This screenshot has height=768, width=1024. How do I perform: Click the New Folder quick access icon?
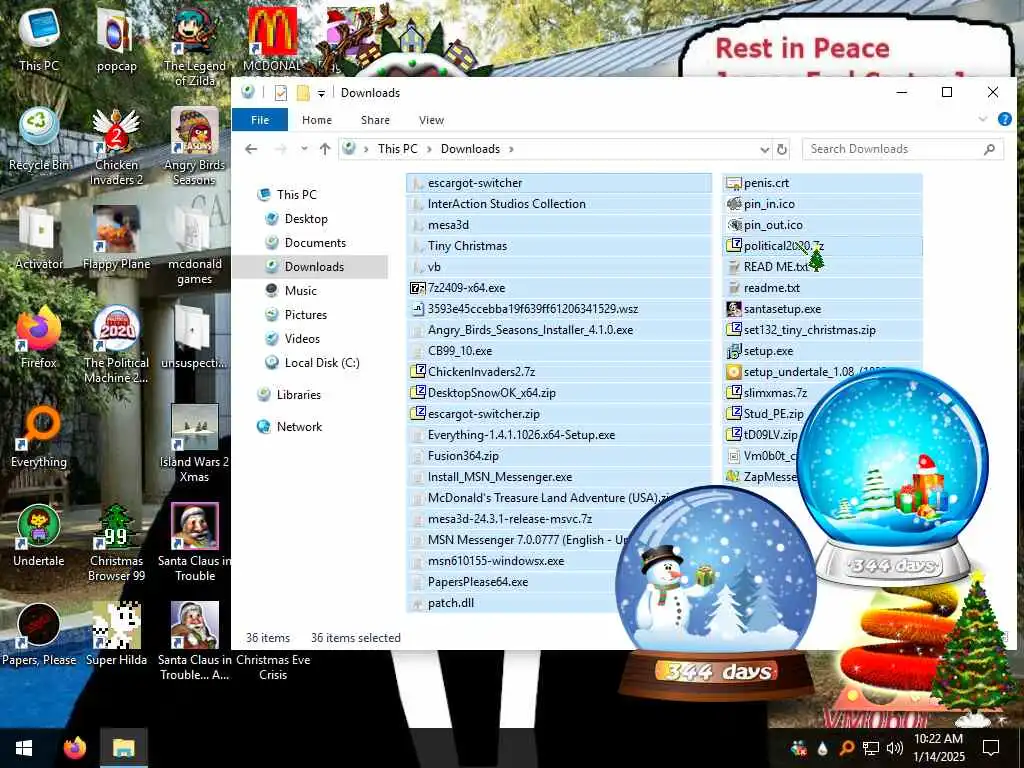coord(302,93)
